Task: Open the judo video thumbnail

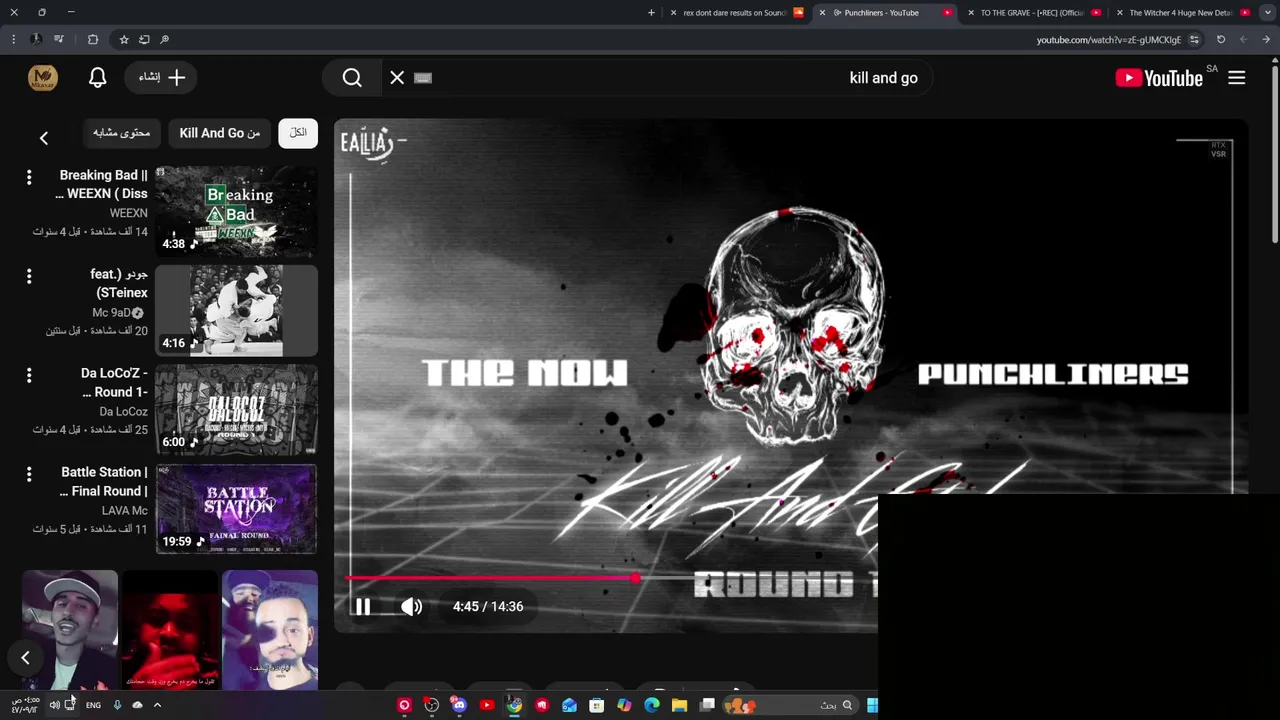Action: pyautogui.click(x=236, y=310)
